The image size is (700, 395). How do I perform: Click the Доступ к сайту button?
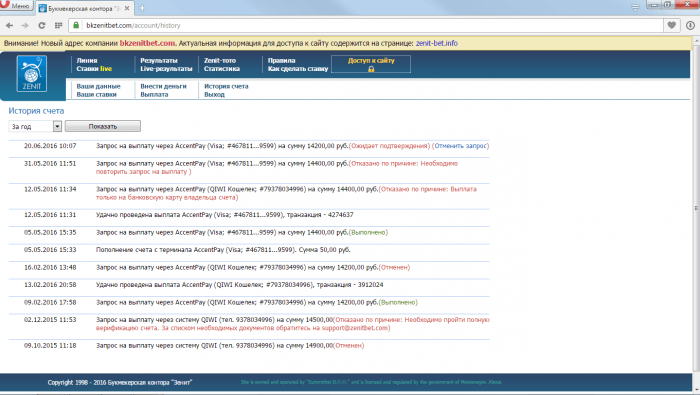371,64
